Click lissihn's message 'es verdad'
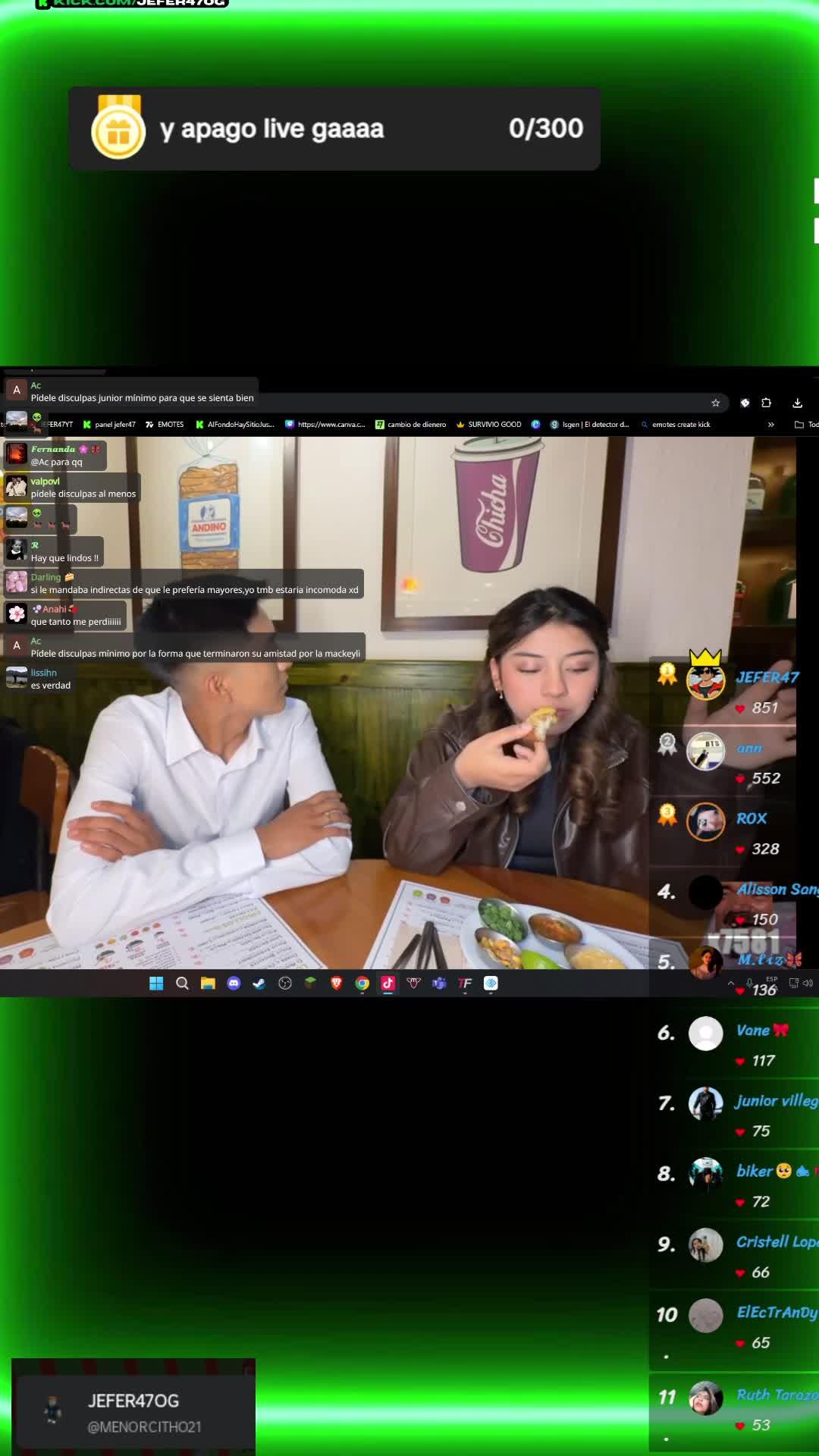Image resolution: width=819 pixels, height=1456 pixels. tap(39, 679)
